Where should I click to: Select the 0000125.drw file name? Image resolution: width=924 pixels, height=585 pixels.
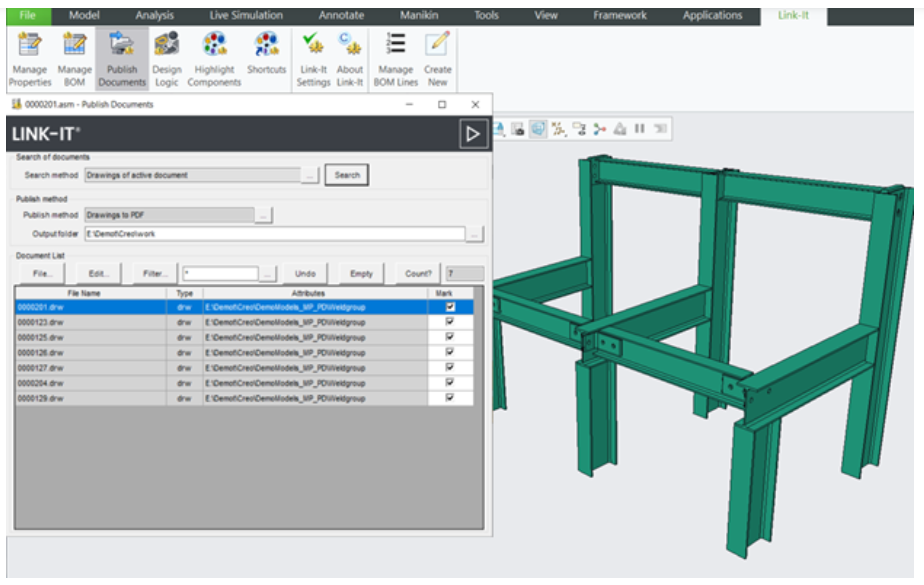point(40,338)
